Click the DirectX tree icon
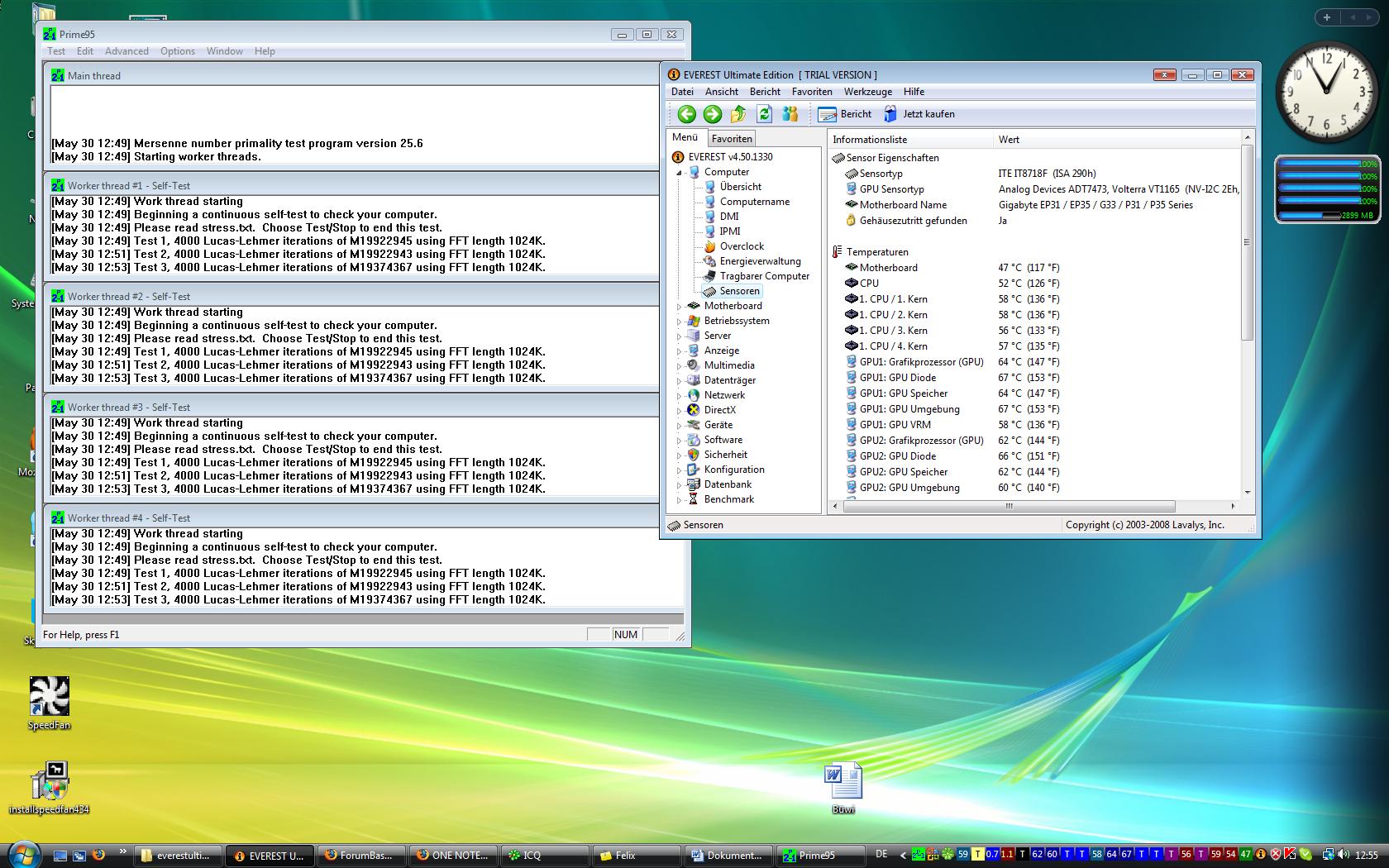1389x868 pixels. pyautogui.click(x=694, y=410)
